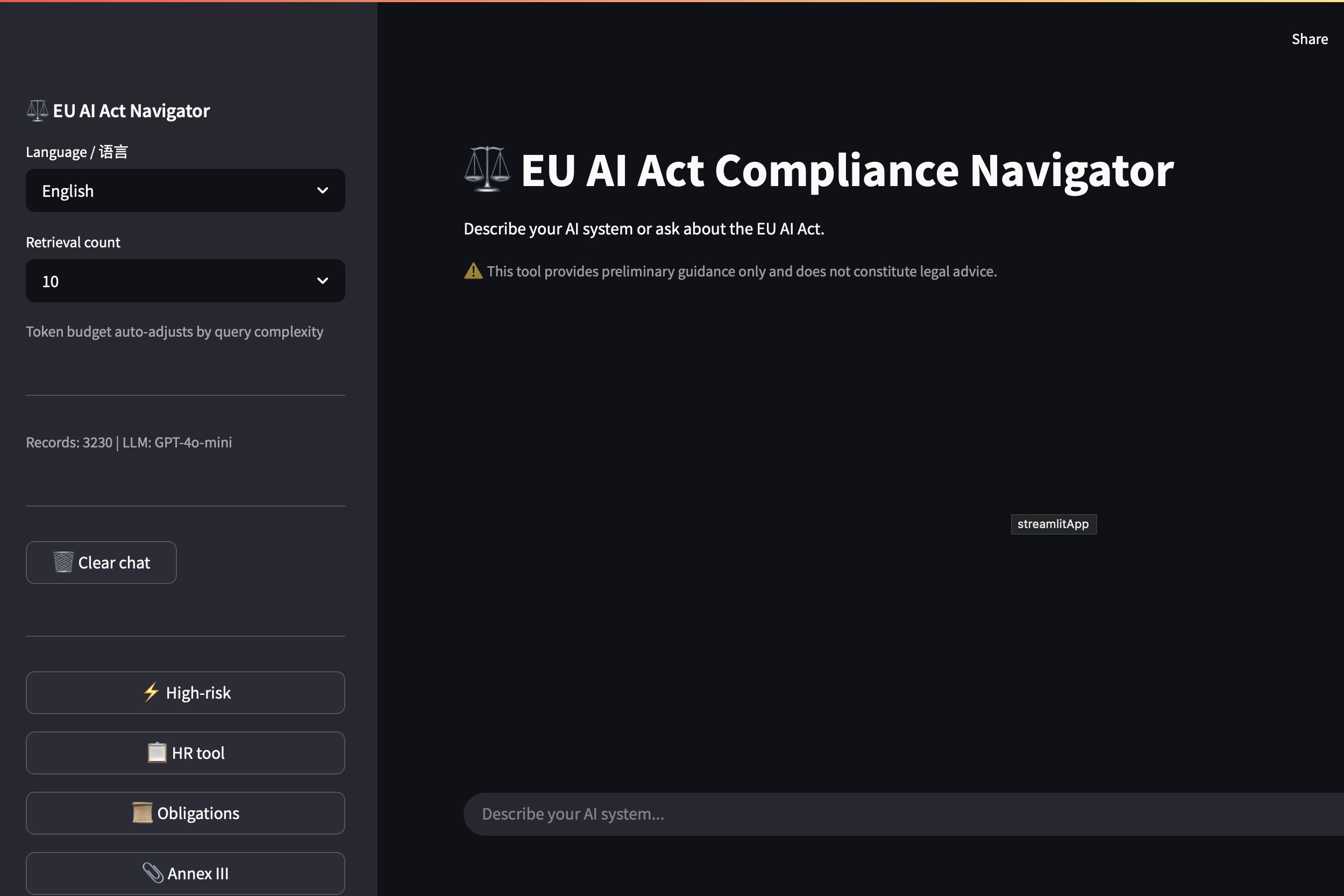The width and height of the screenshot is (1344, 896).
Task: Click the 'Language / 语言' label
Action: pyautogui.click(x=76, y=152)
